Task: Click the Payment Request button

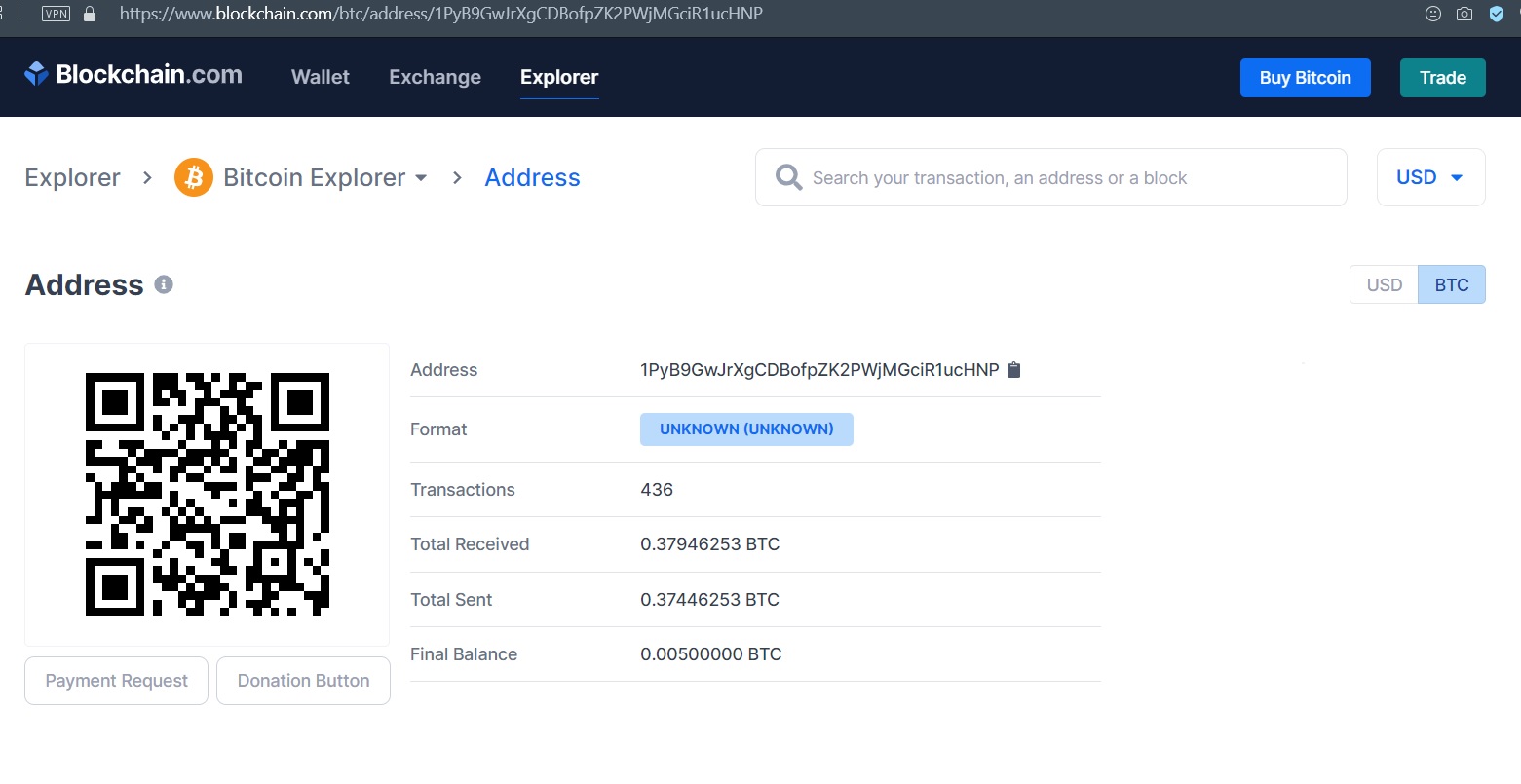Action: pos(116,681)
